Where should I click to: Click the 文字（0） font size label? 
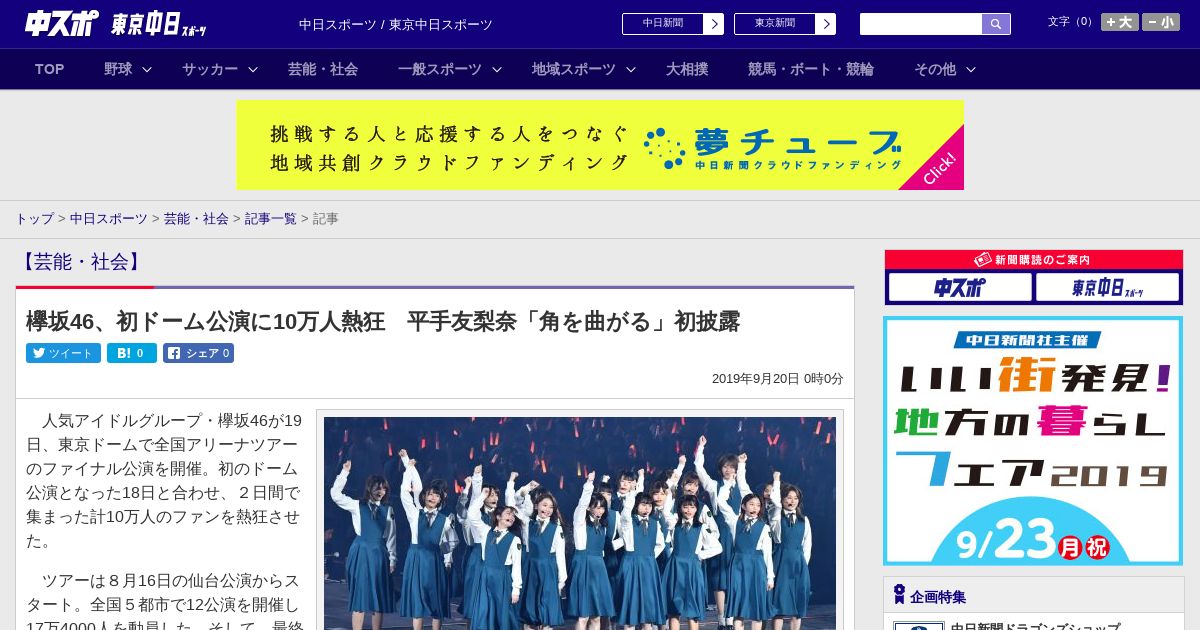coord(1072,22)
